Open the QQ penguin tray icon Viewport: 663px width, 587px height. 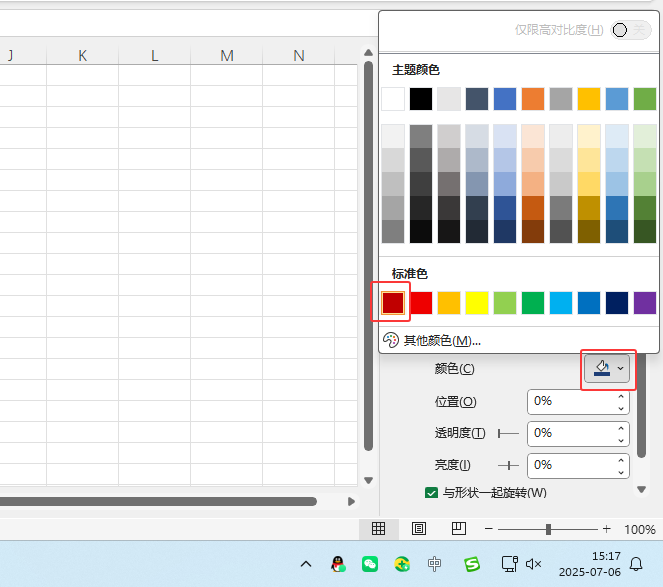pyautogui.click(x=338, y=564)
